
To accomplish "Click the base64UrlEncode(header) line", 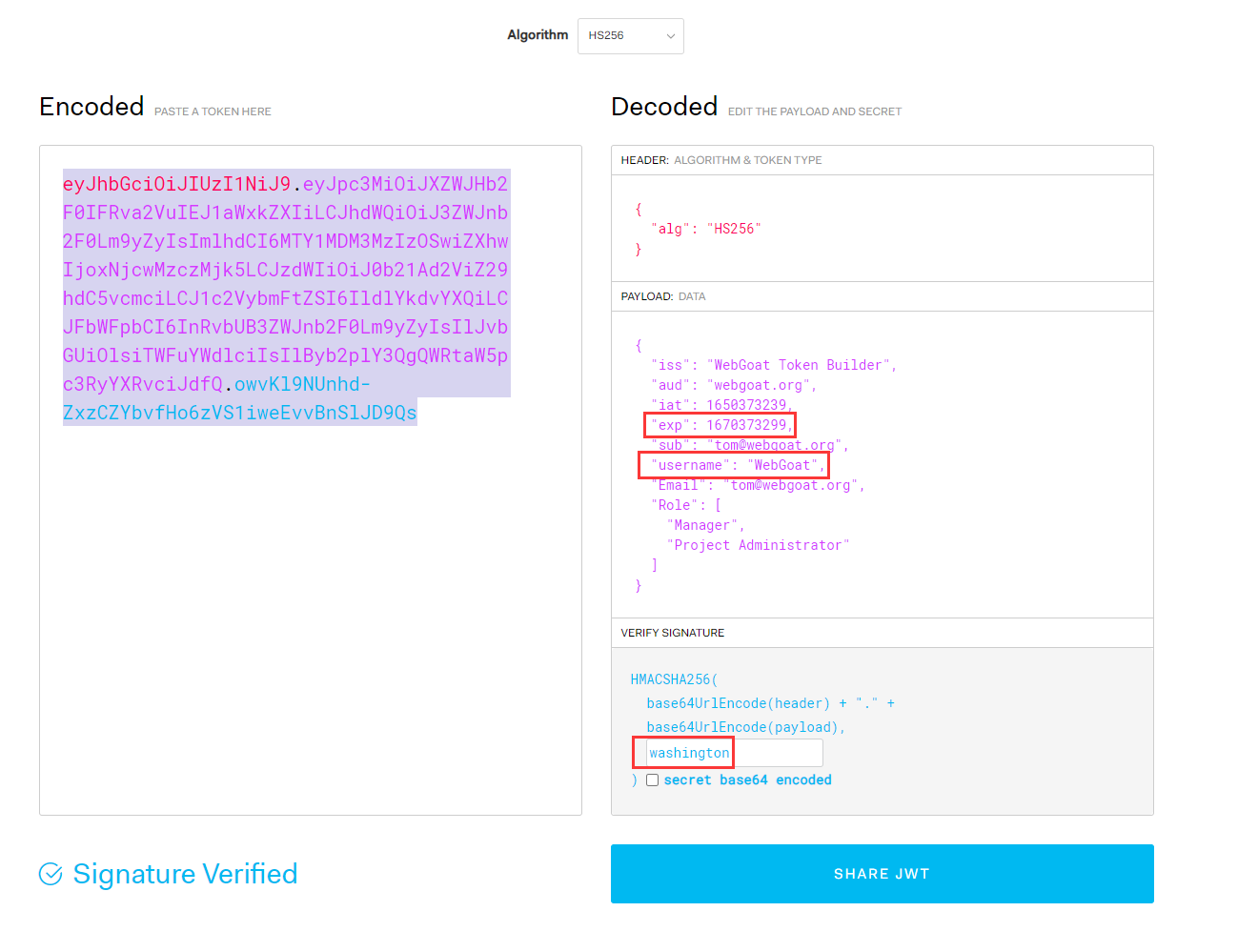I will (x=770, y=703).
